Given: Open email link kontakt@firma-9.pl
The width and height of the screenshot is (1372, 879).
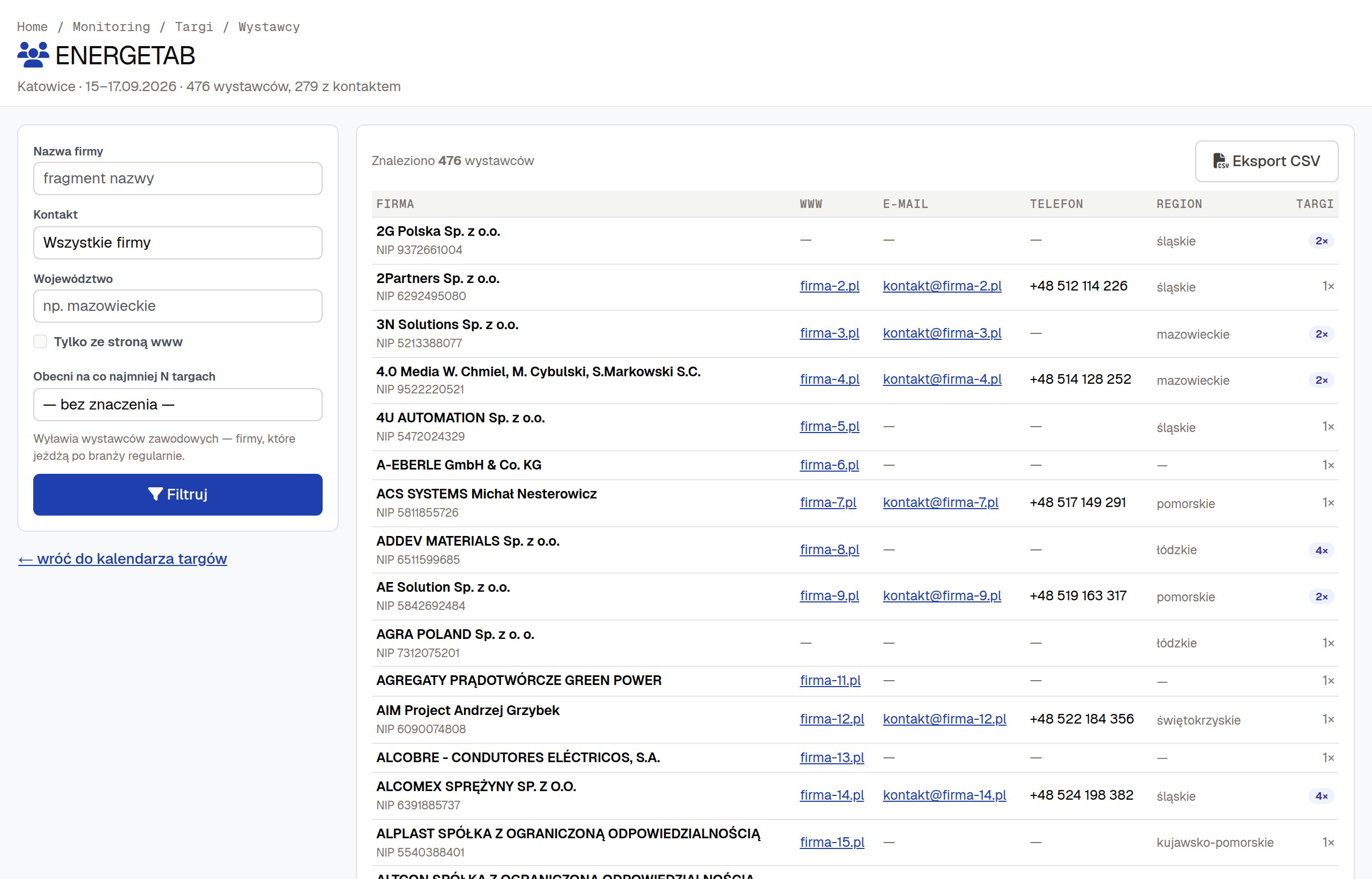Looking at the screenshot, I should click(x=942, y=596).
